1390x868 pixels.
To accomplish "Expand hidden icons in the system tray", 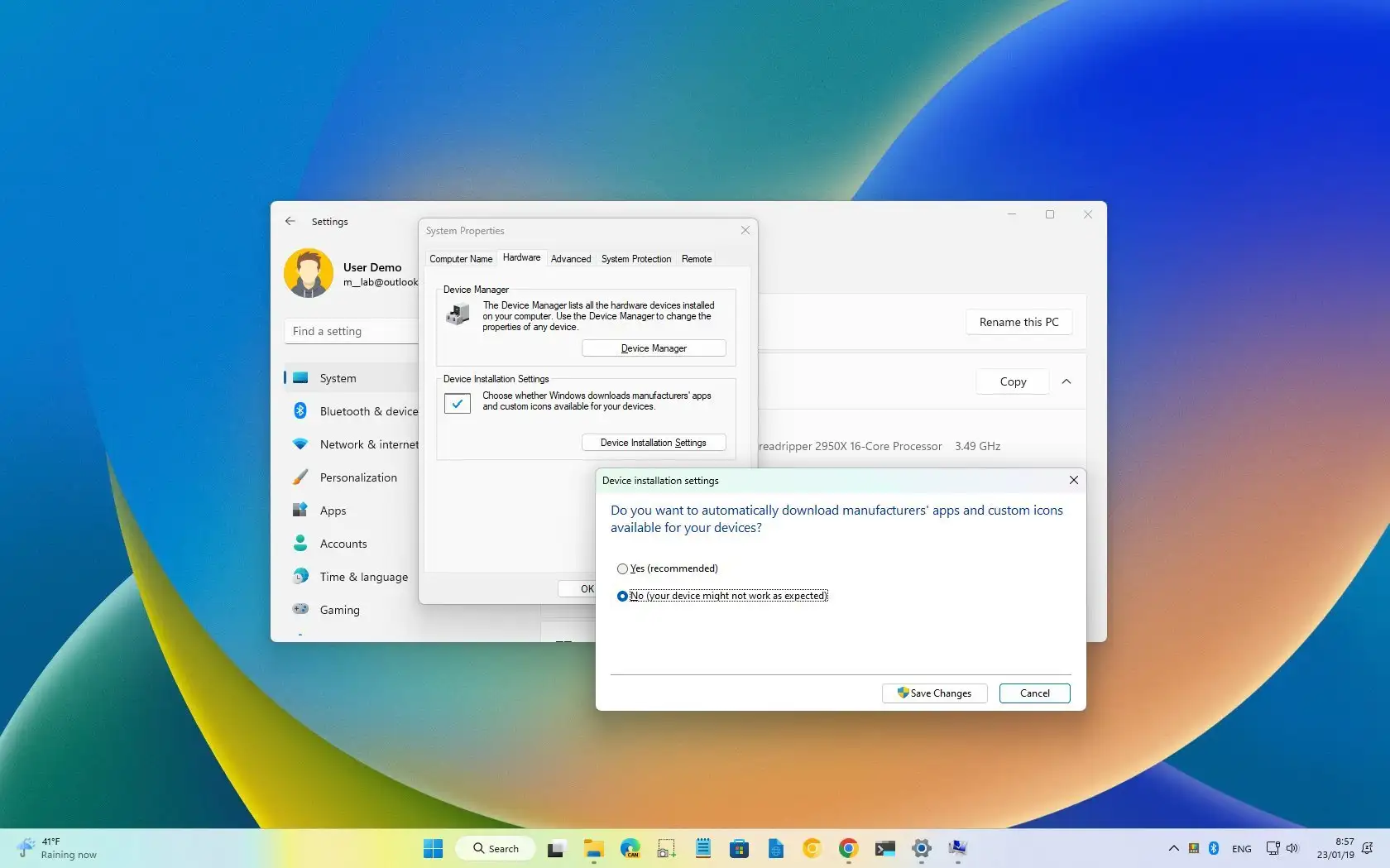I will [1173, 848].
